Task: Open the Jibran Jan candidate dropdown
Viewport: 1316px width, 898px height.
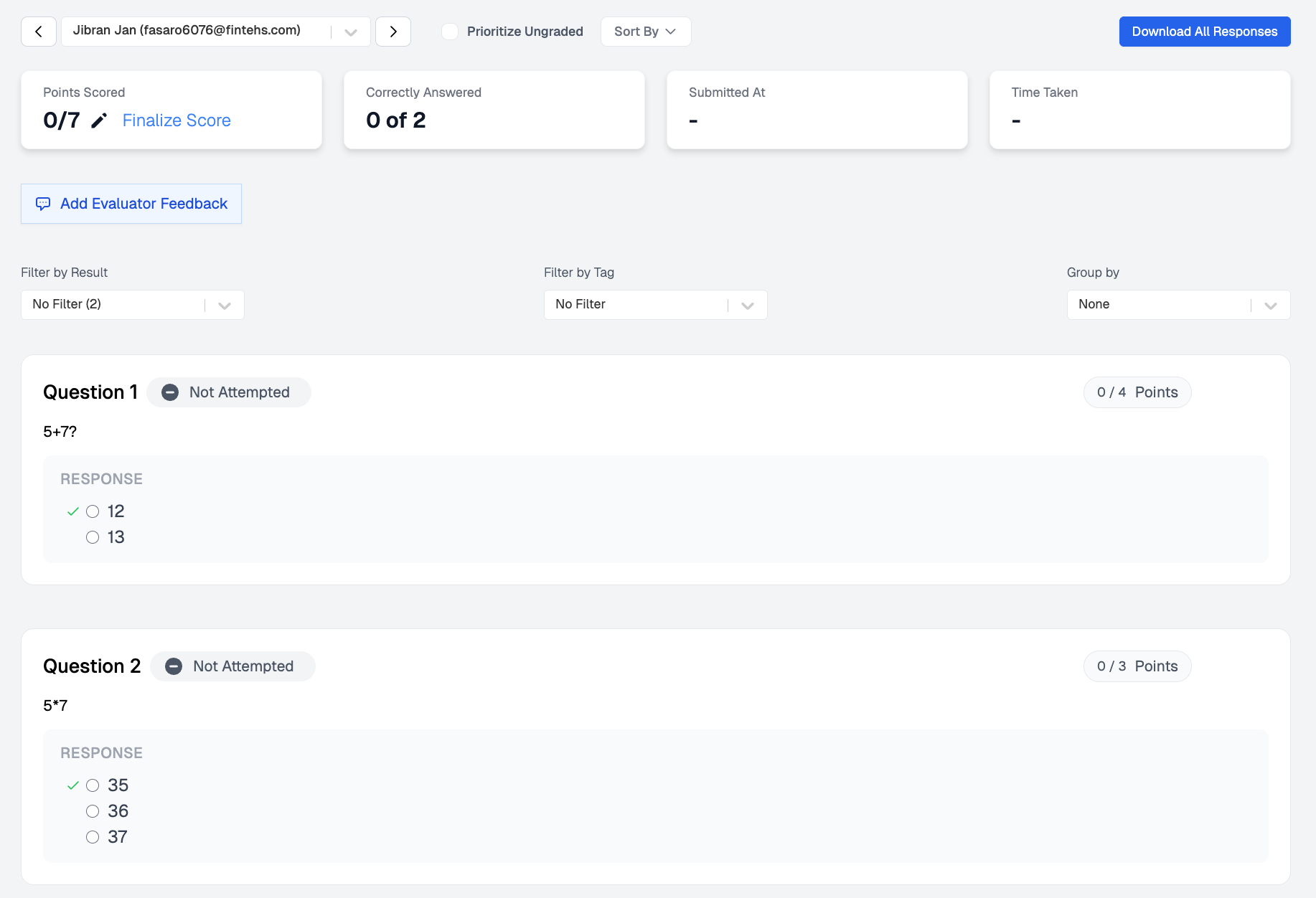Action: (x=216, y=32)
